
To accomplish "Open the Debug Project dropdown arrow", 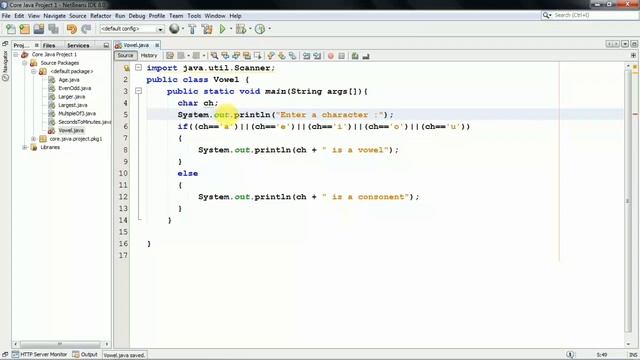I will pyautogui.click(x=250, y=29).
